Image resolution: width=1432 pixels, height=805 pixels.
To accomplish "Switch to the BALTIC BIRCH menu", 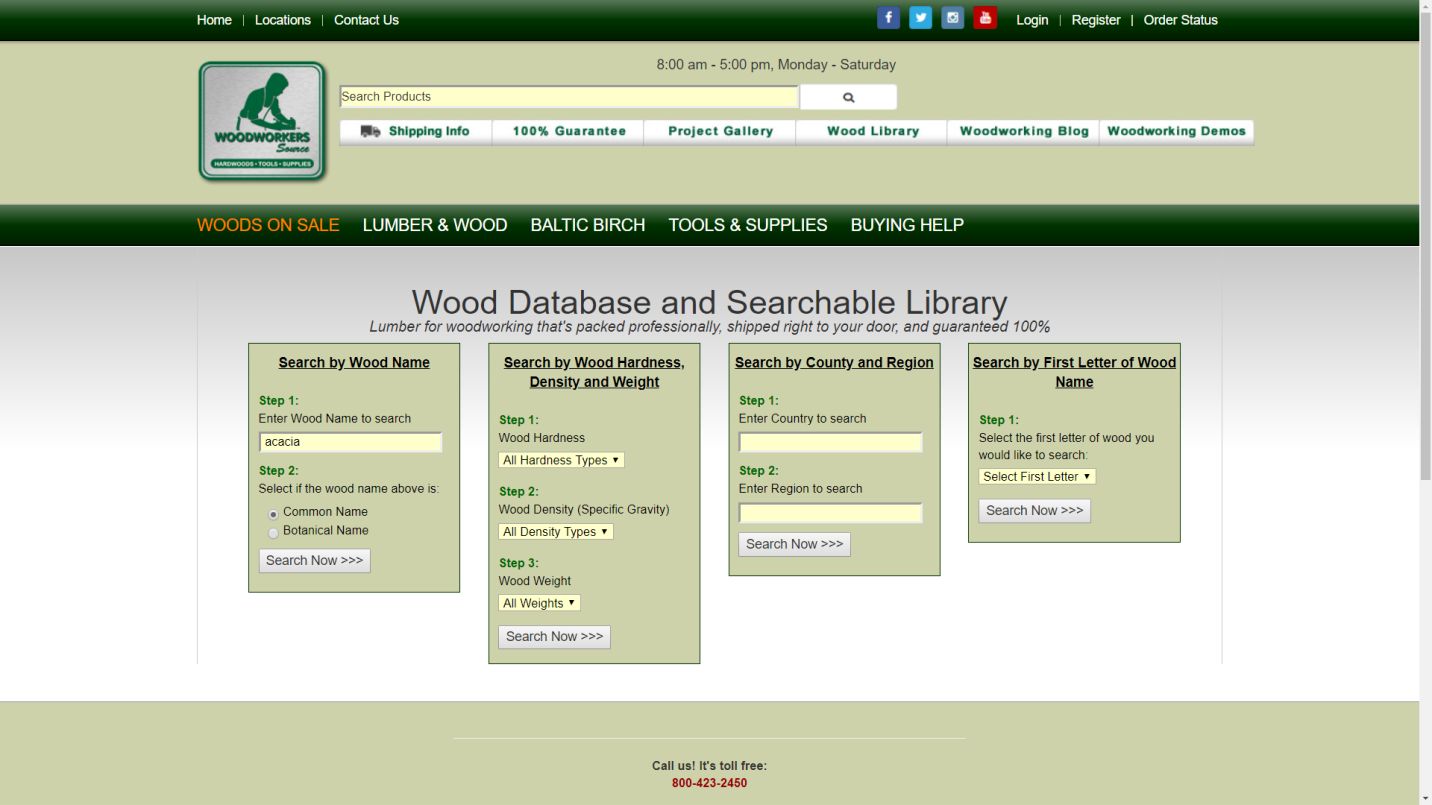I will [x=587, y=225].
